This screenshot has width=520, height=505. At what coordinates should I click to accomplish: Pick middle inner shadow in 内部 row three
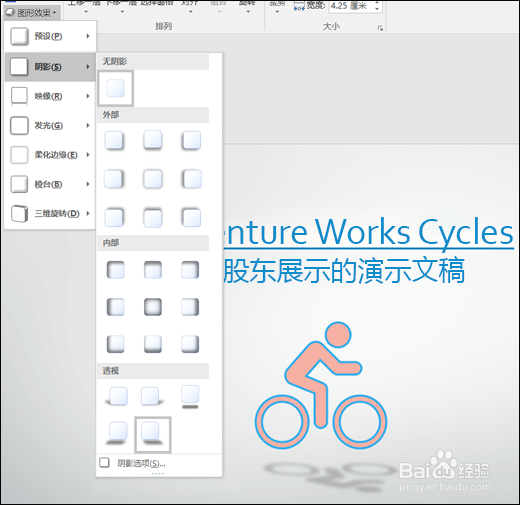(153, 344)
